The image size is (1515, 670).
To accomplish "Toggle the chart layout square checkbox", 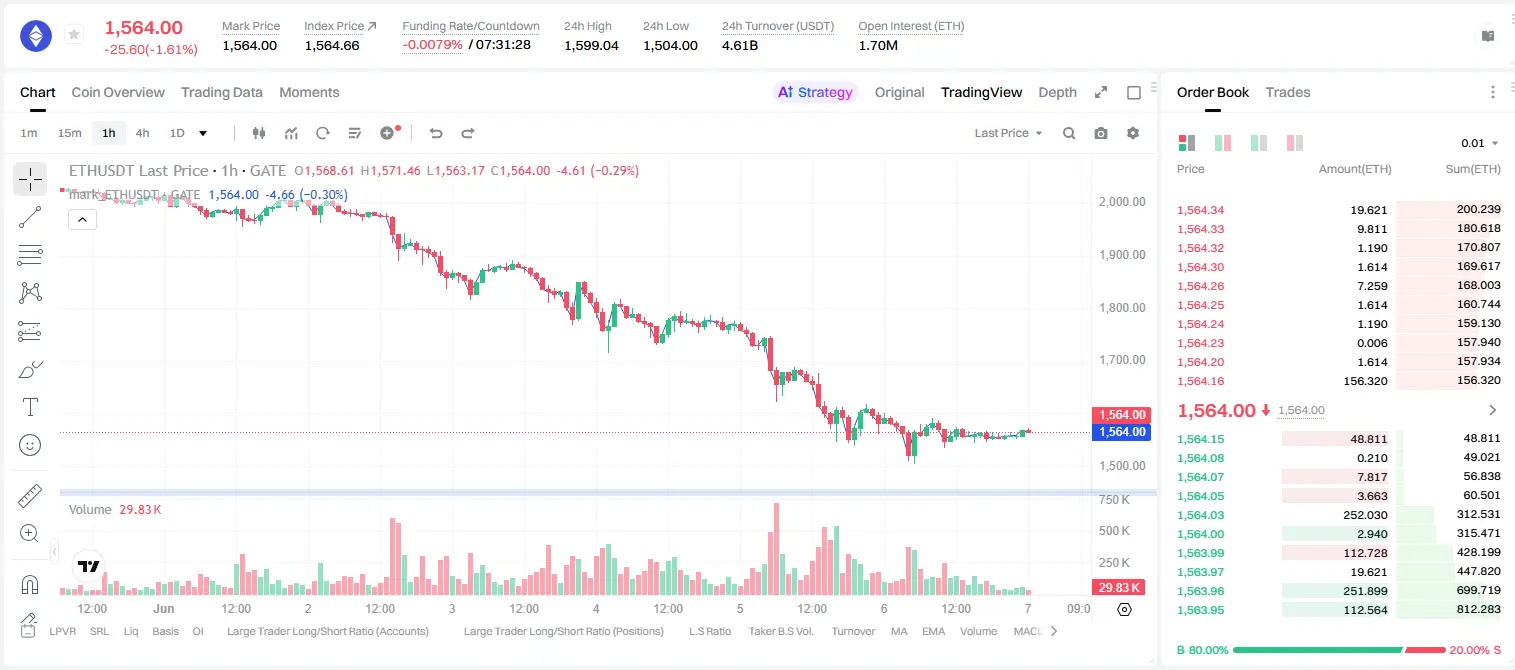I will click(1134, 92).
